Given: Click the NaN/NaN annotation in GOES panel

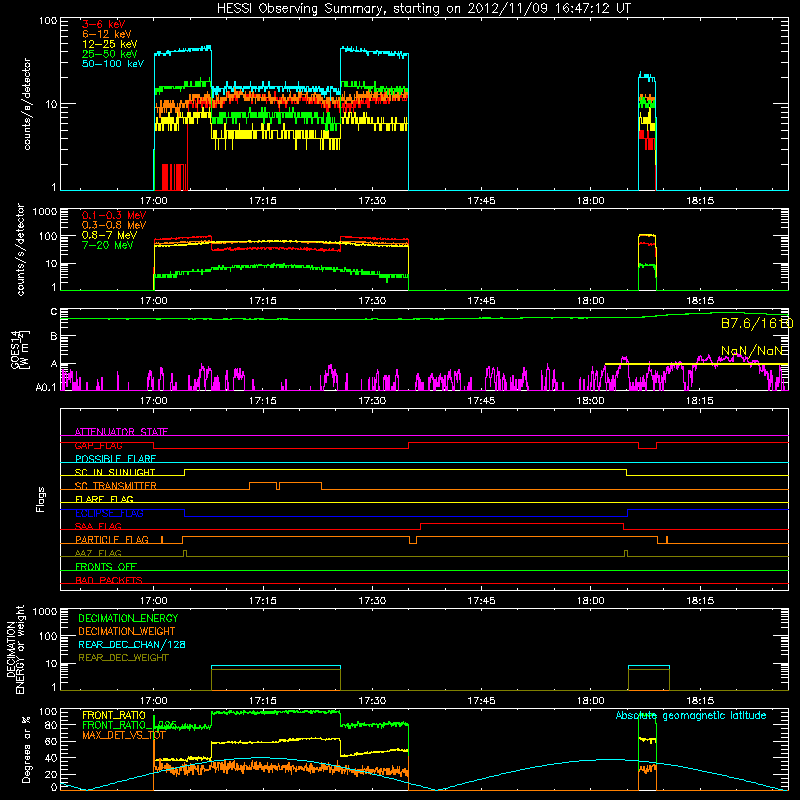Looking at the screenshot, I should click(752, 351).
